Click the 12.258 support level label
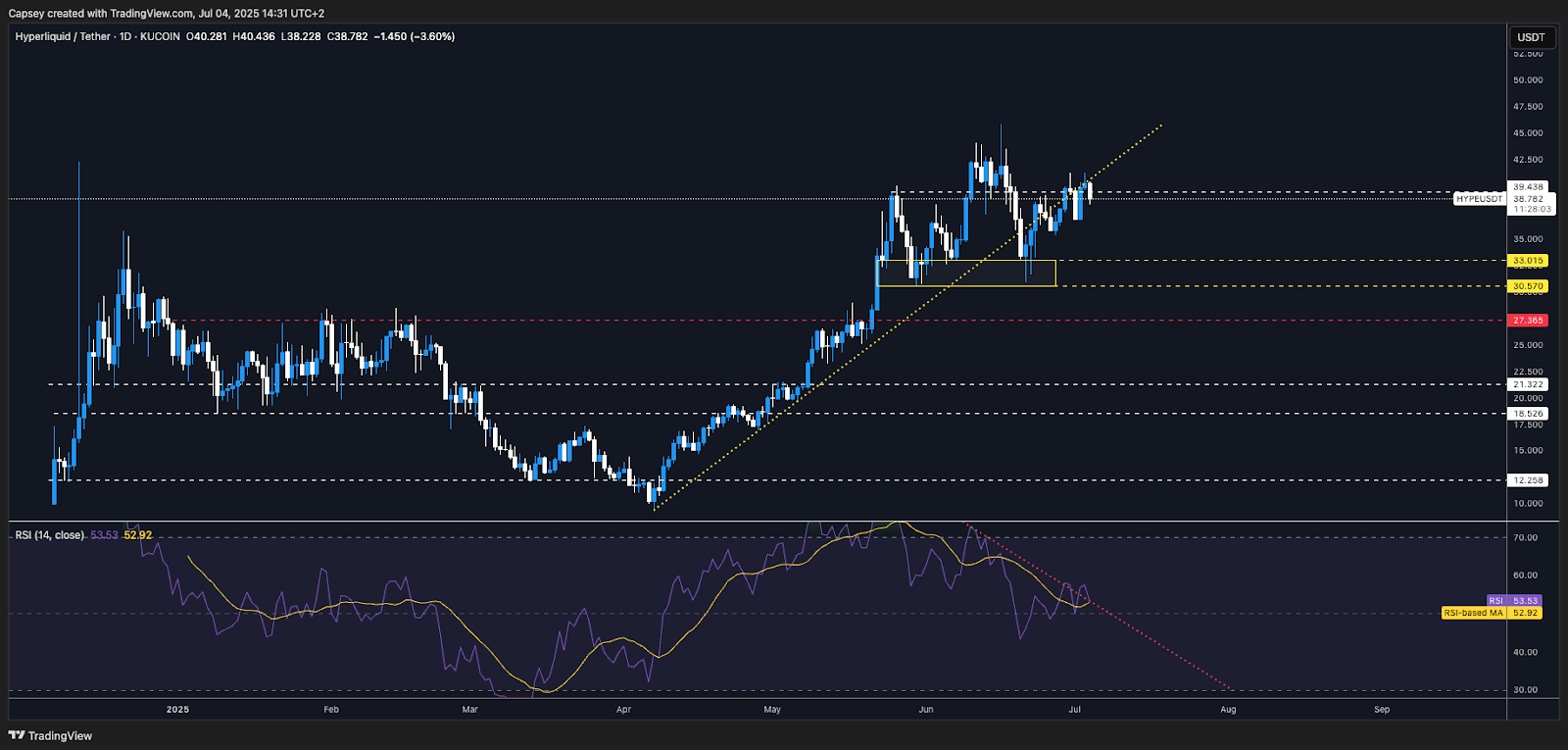This screenshot has height=750, width=1568. click(1528, 480)
